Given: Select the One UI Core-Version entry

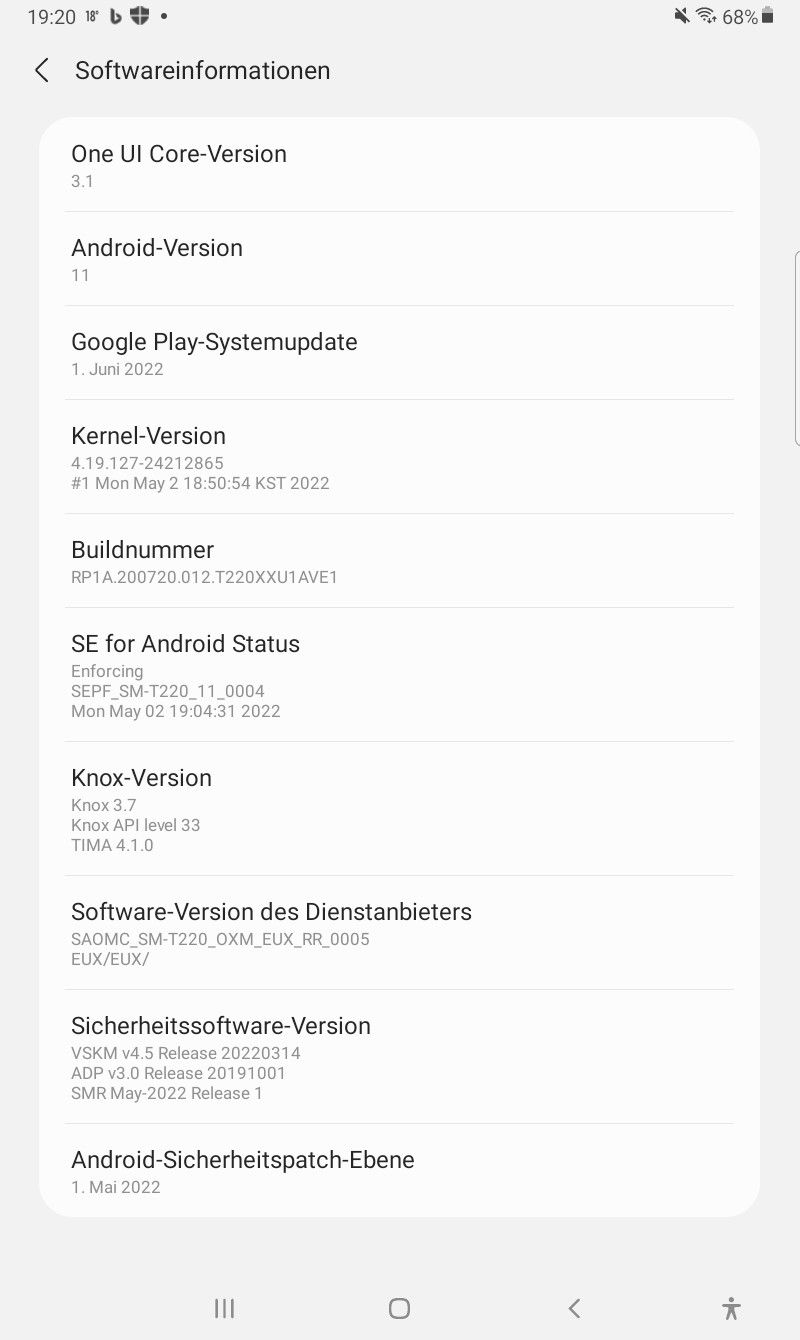Looking at the screenshot, I should tap(400, 165).
